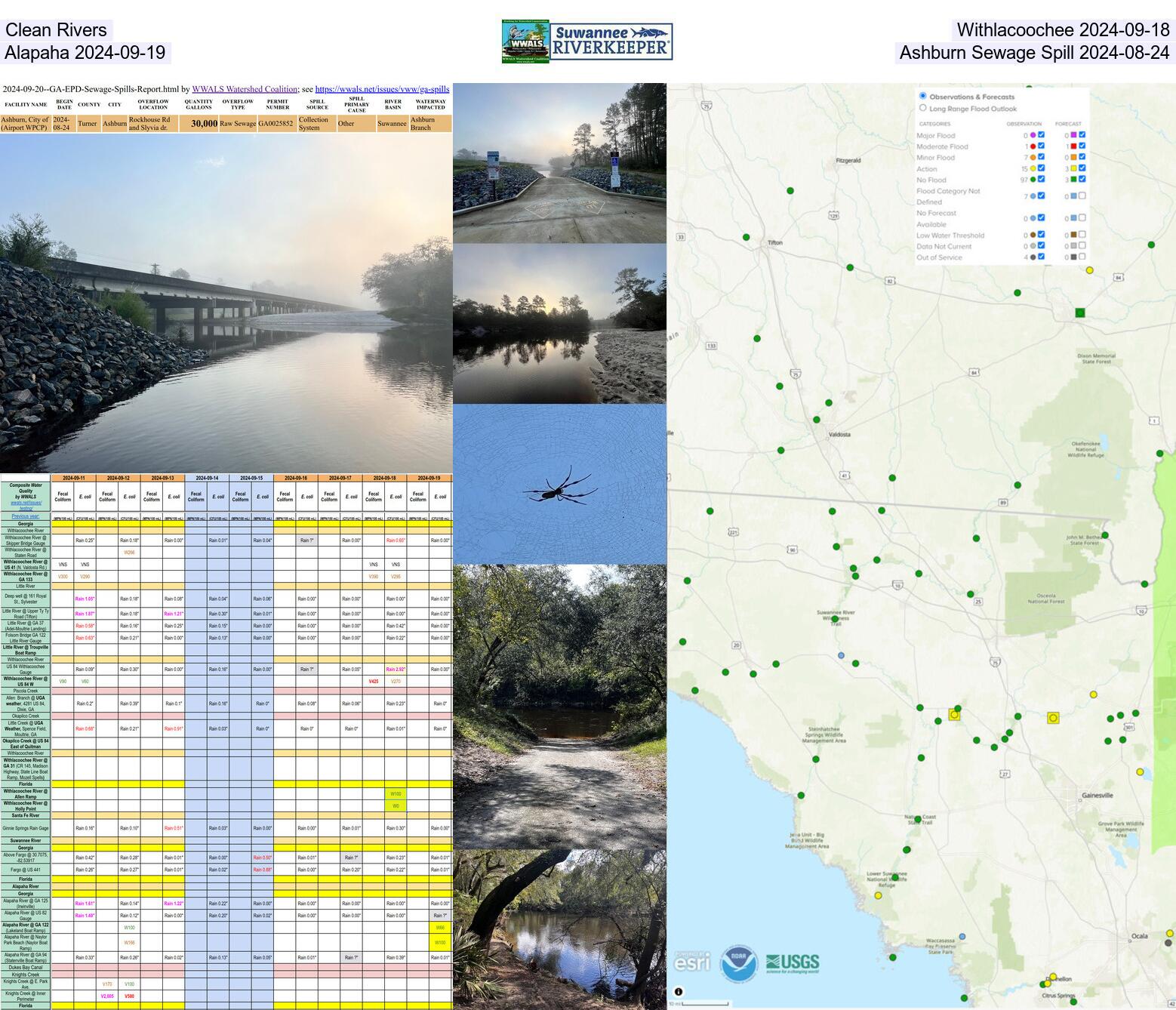This screenshot has height=1010, width=1176.
Task: Uncheck Major Flood forecast checkbox
Action: (1082, 135)
